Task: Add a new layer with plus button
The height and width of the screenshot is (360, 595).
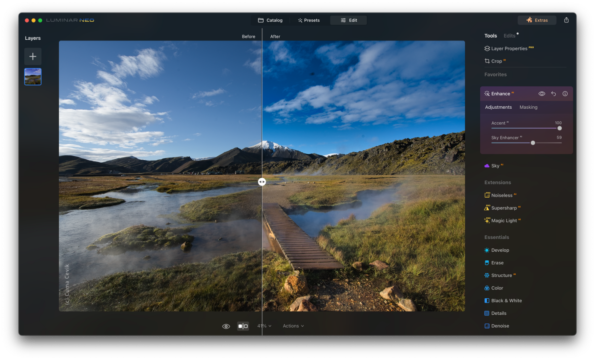Action: coord(33,57)
